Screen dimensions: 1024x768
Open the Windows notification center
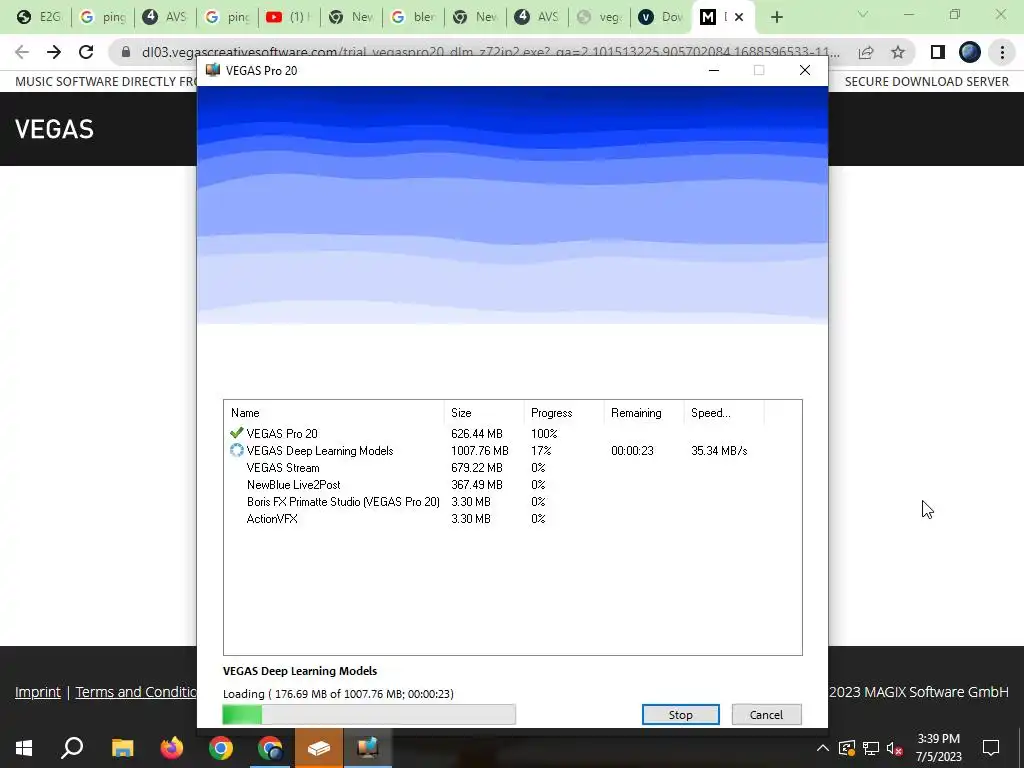pos(991,748)
